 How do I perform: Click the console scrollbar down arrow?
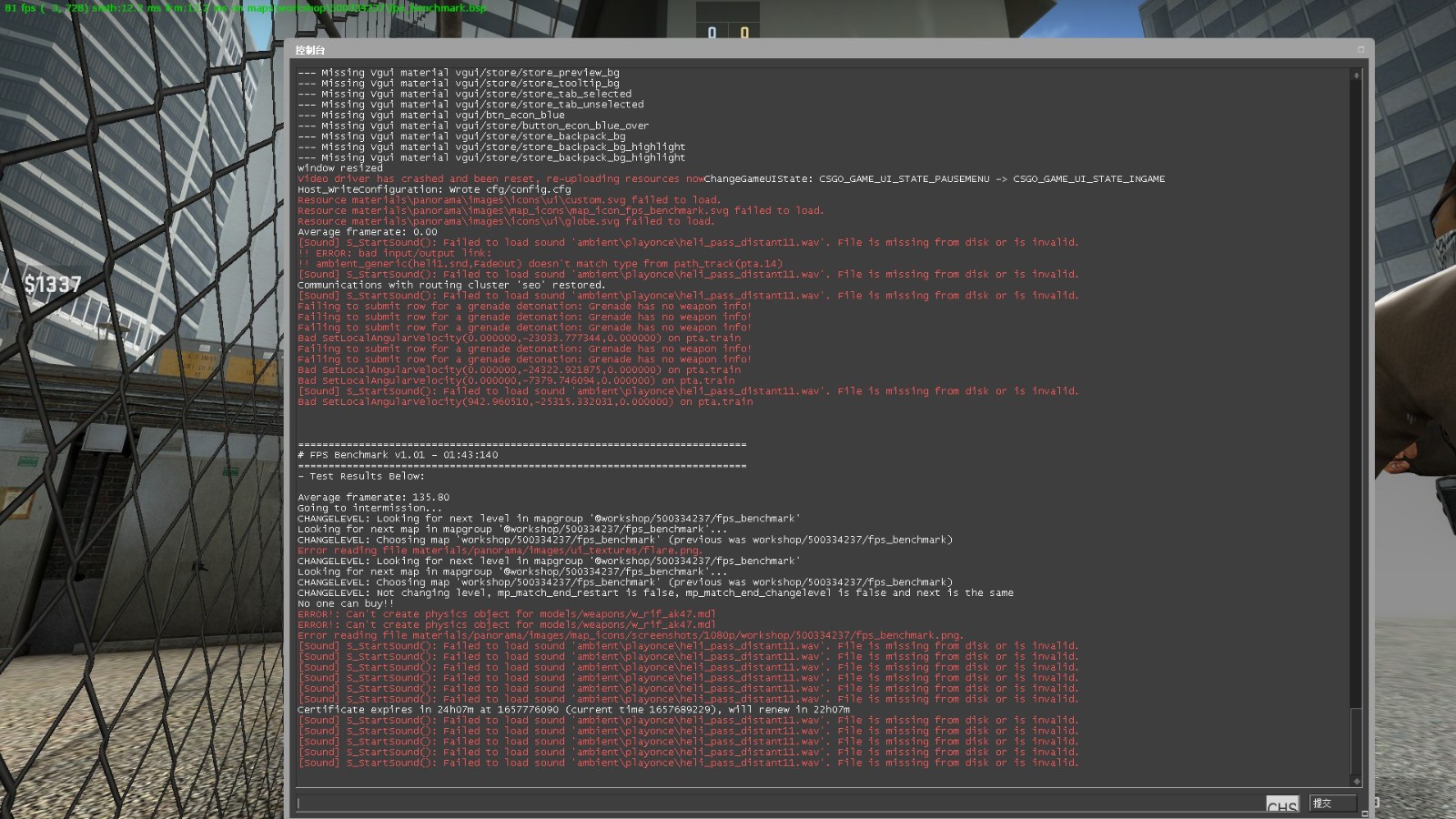tap(1356, 781)
